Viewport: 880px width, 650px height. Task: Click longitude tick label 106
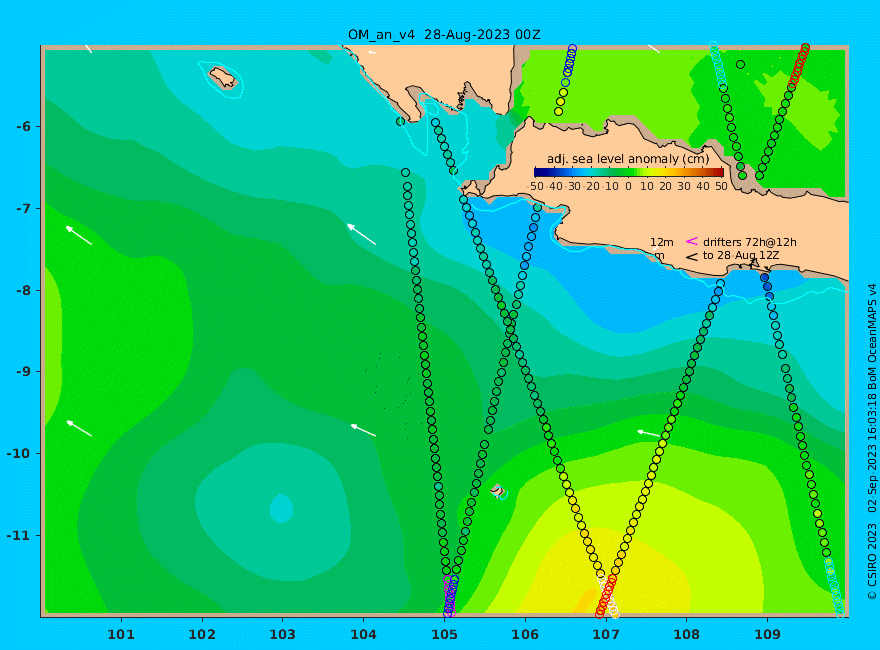point(525,635)
